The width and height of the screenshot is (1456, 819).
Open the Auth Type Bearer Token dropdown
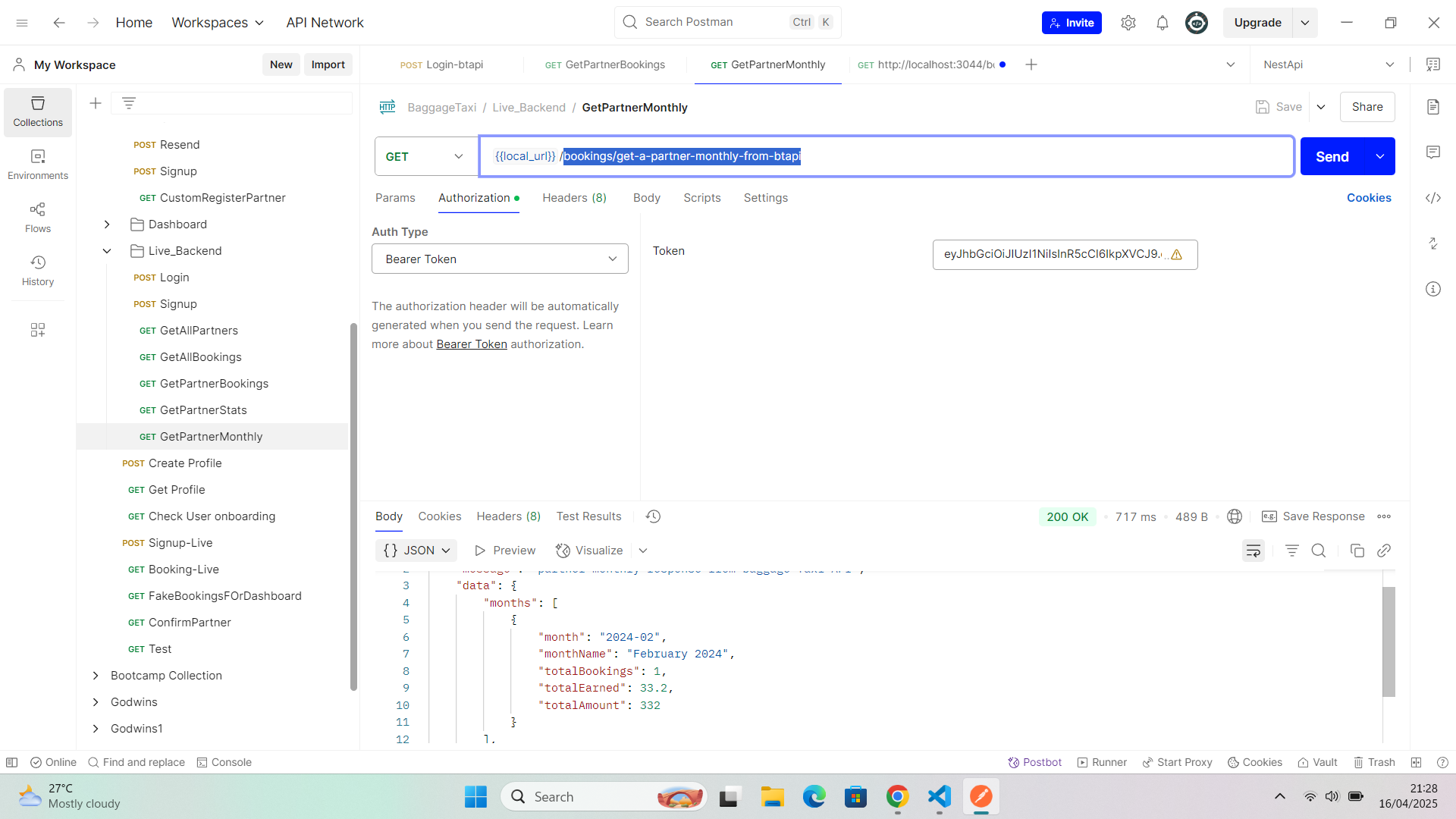pos(500,259)
